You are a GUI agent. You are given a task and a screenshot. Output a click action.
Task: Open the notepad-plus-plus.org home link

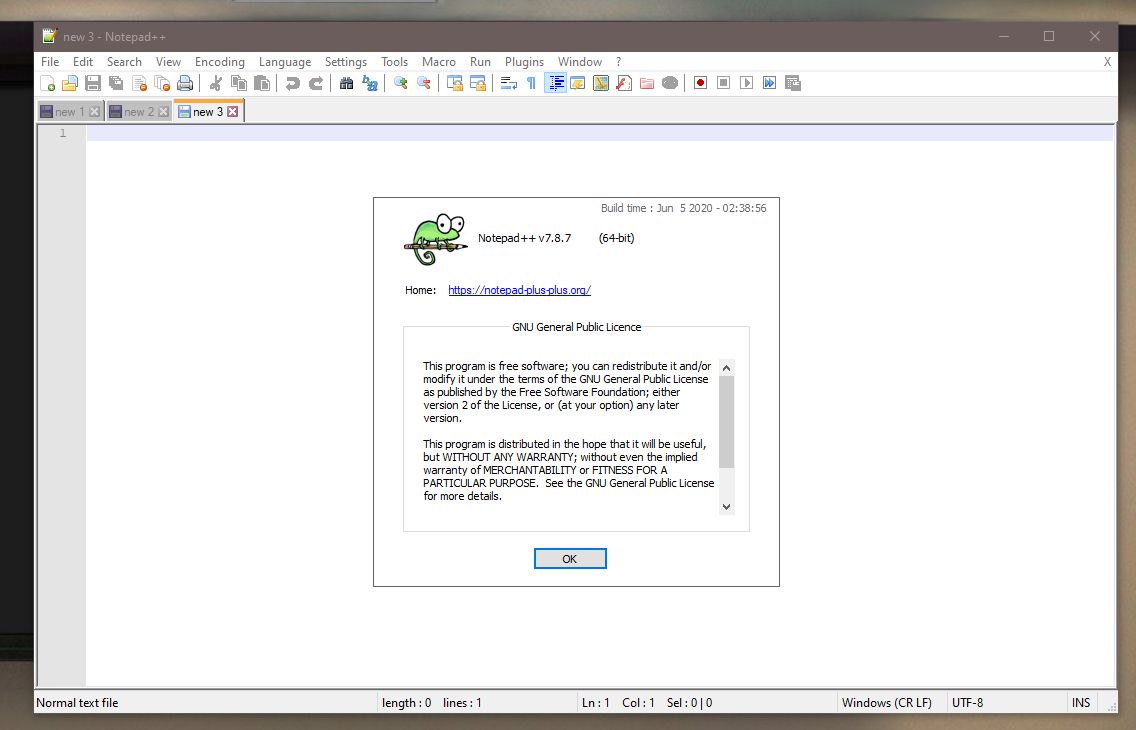519,290
